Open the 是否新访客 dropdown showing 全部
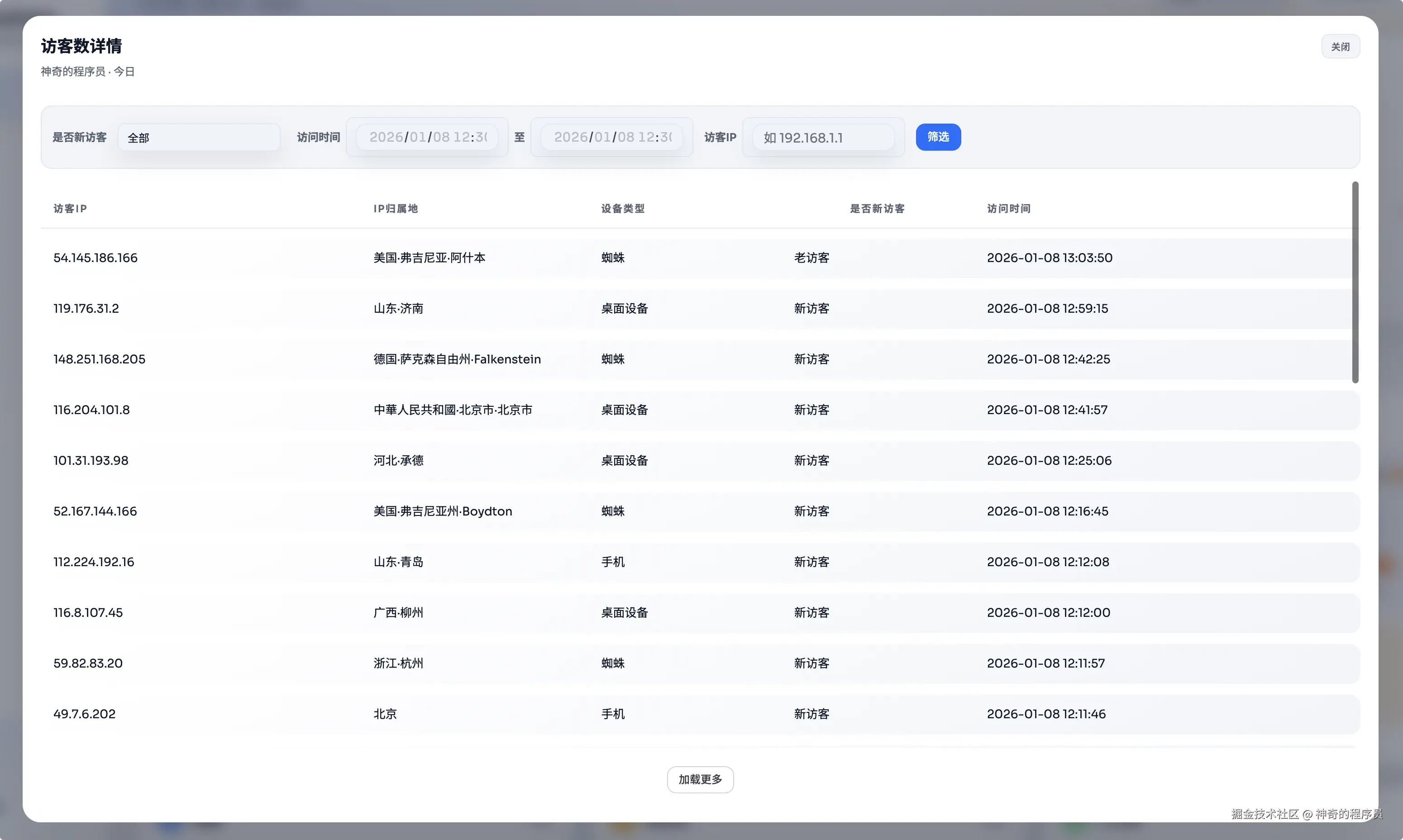1403x840 pixels. point(199,138)
